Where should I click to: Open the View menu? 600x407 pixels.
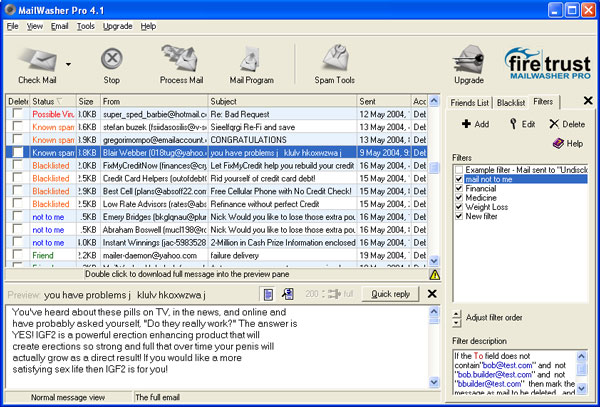(x=34, y=26)
